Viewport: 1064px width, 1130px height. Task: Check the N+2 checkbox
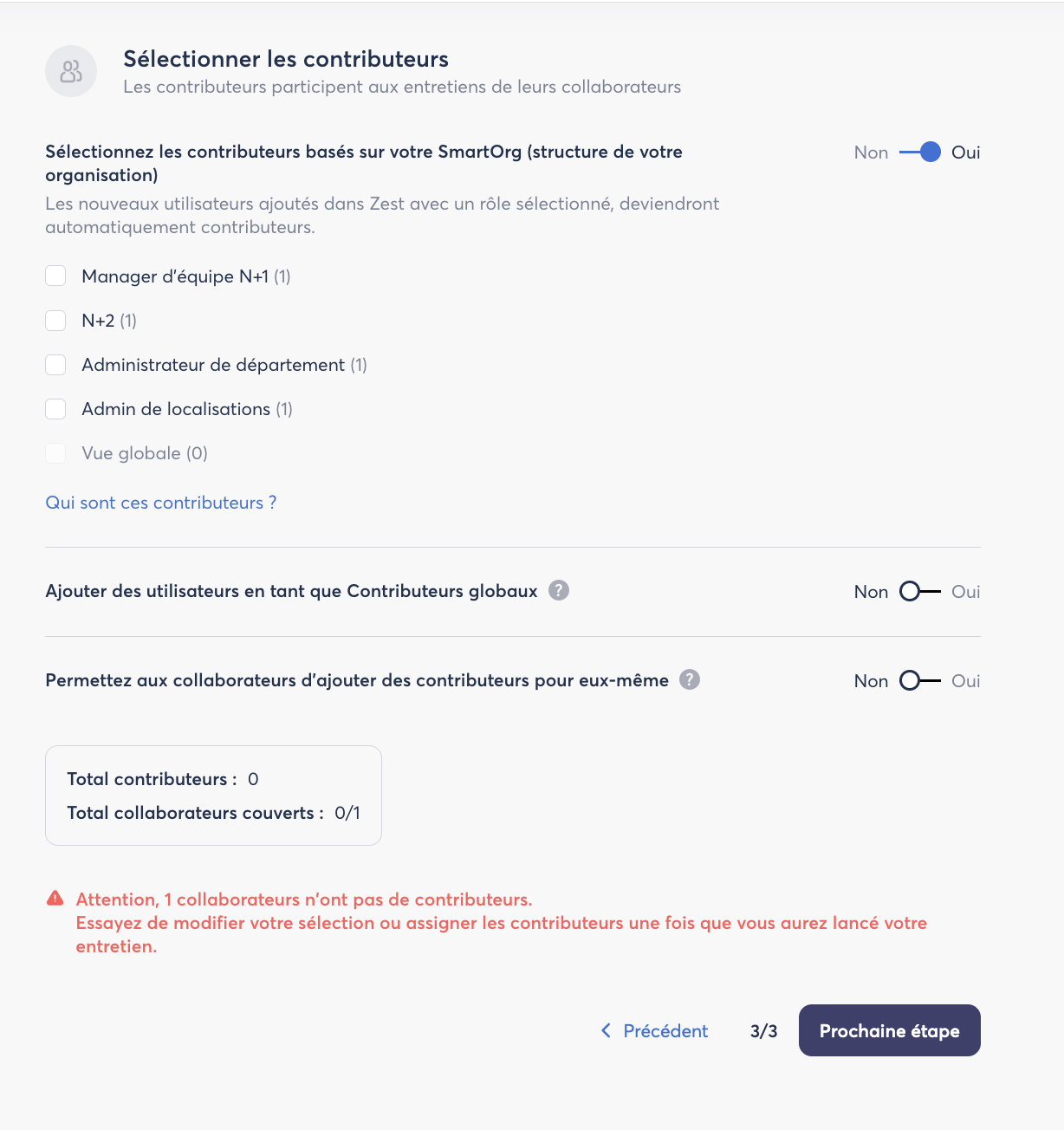[x=55, y=321]
